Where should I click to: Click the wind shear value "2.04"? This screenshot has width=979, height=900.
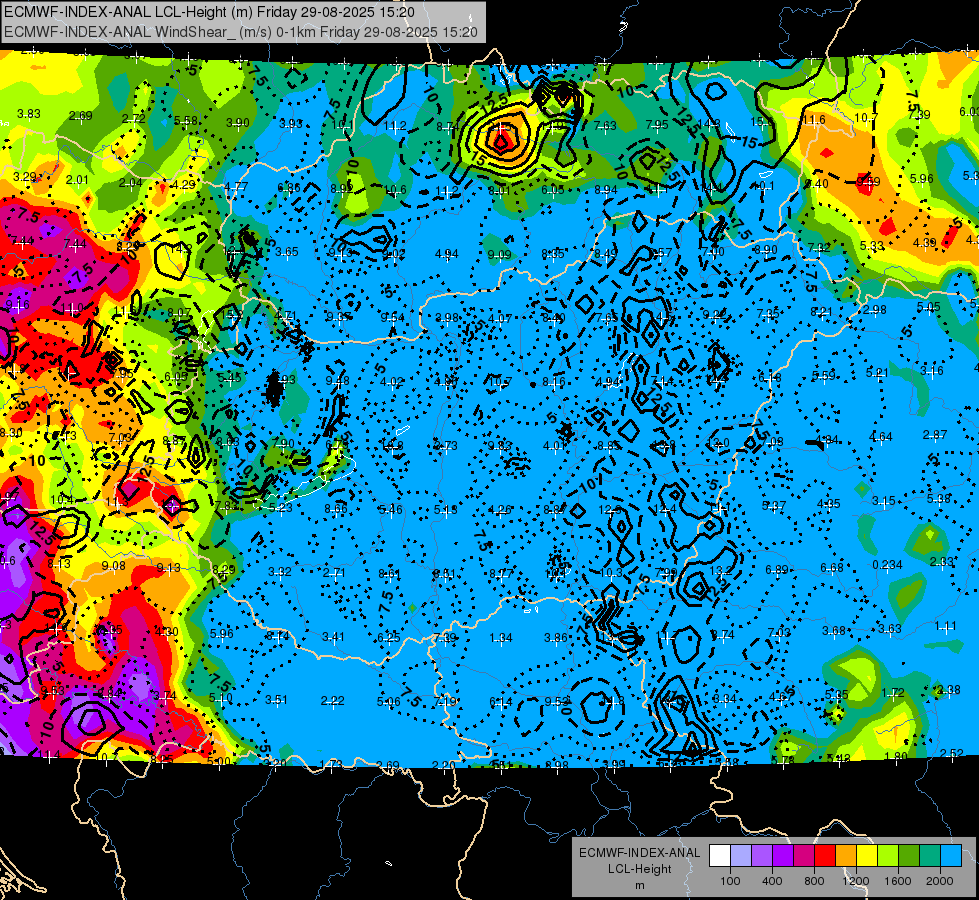(x=130, y=182)
